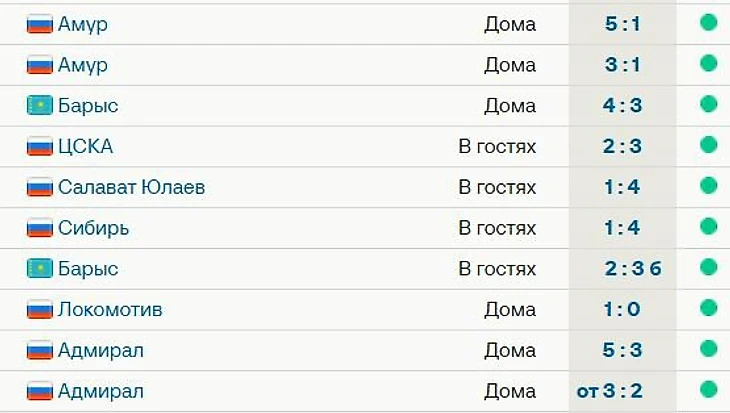
Task: Click the flag icon next to Салават Юлаев
Action: 39,187
